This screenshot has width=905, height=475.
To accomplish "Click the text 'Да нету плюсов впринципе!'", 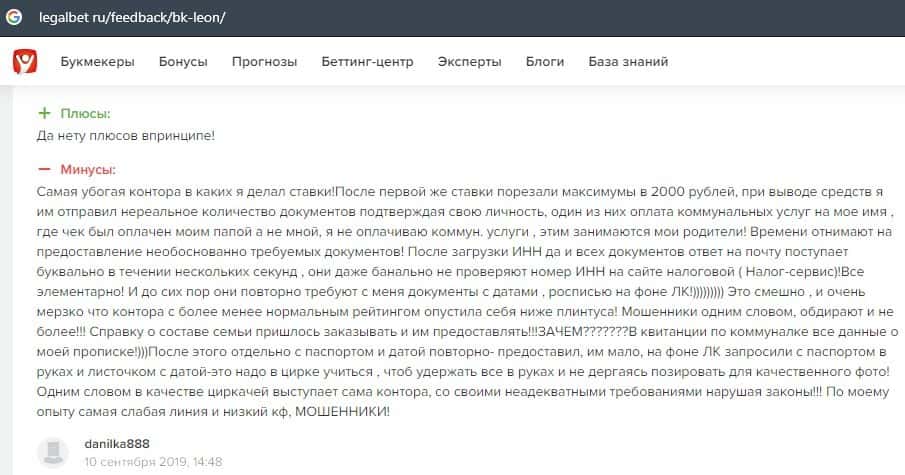I will point(125,136).
